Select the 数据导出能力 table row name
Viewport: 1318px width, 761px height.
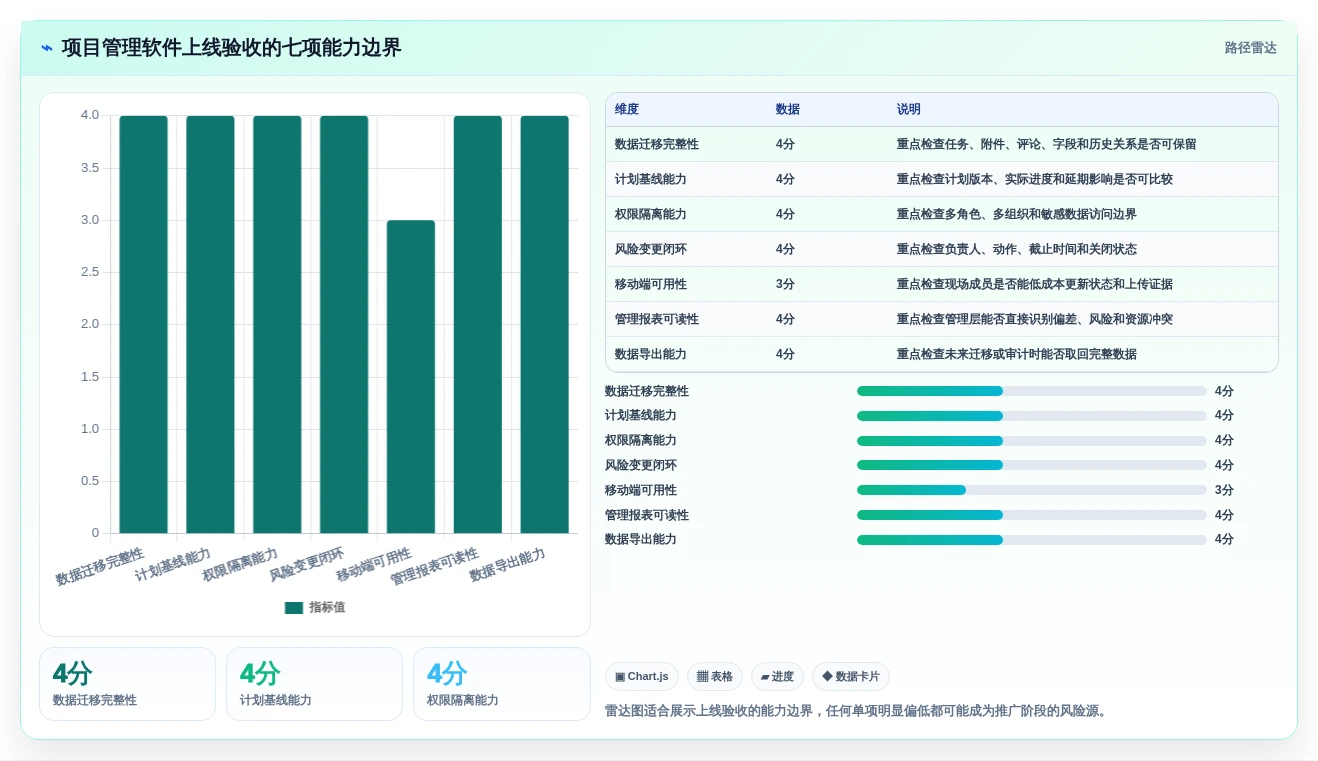651,354
